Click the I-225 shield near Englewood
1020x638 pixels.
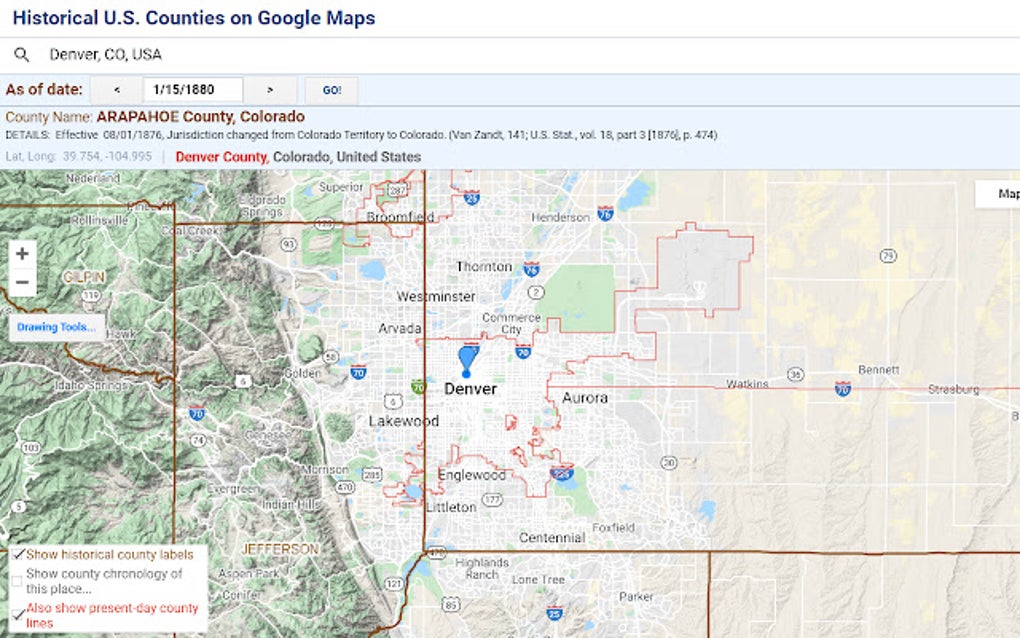561,472
